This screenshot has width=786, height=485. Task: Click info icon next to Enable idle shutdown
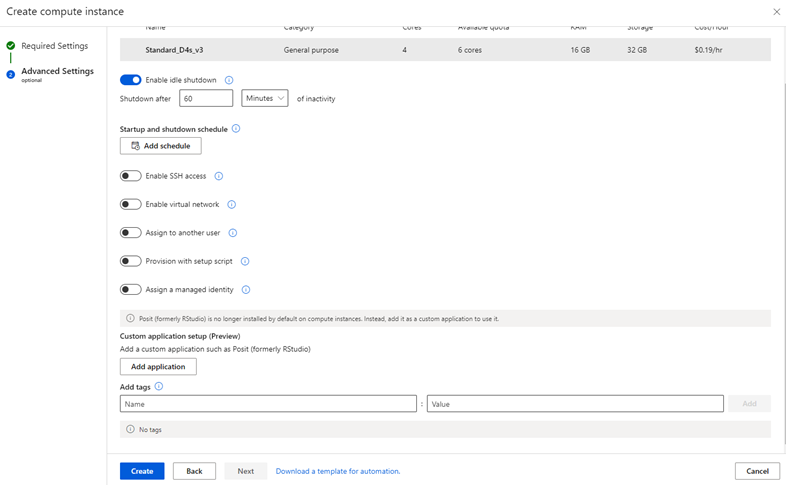tap(229, 80)
